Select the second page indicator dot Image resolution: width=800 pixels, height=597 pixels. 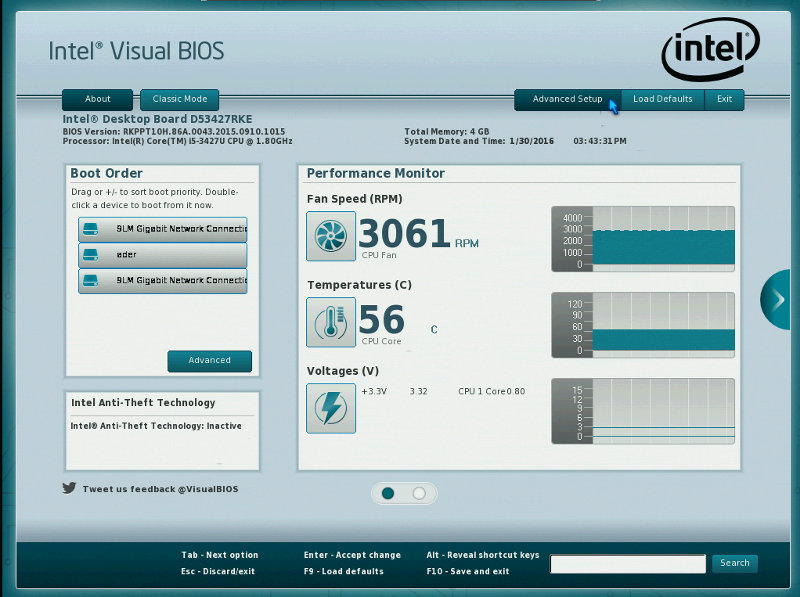coord(419,493)
